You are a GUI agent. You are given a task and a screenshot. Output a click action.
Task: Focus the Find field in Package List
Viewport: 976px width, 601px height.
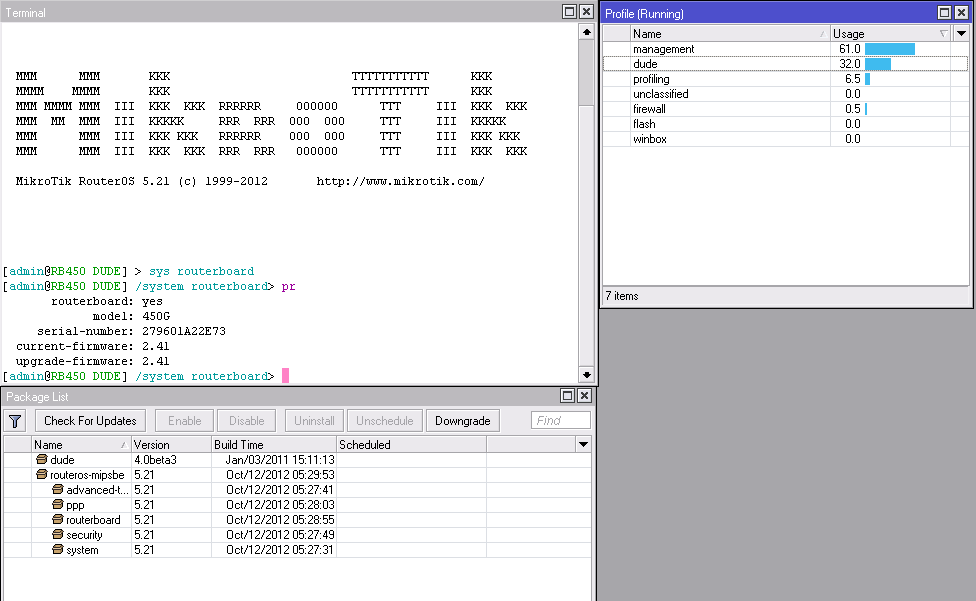(x=560, y=421)
